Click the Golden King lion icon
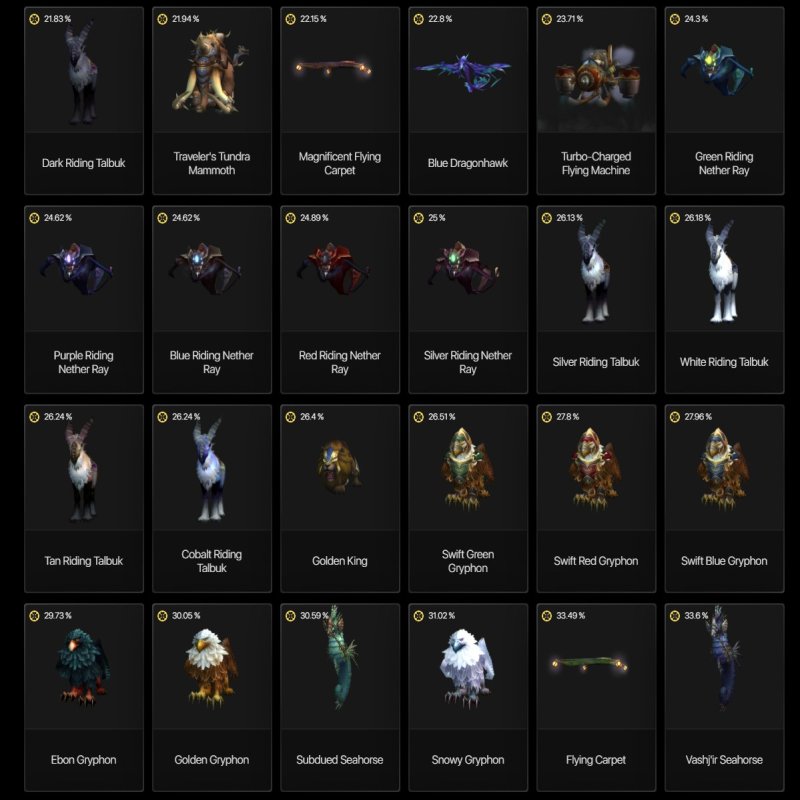Image resolution: width=800 pixels, height=800 pixels. pyautogui.click(x=339, y=467)
